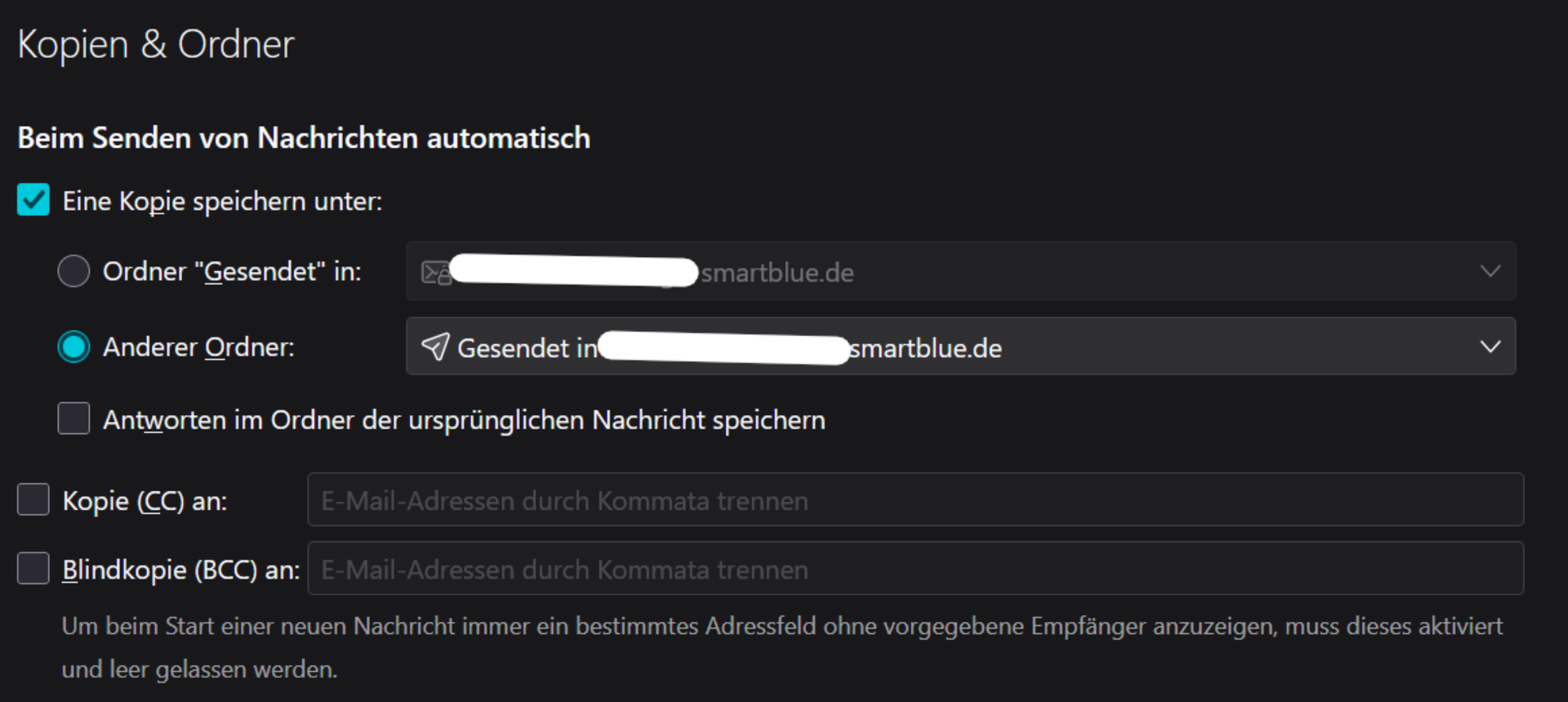Enable saving replies in original message folder
The image size is (1568, 702).
click(73, 418)
